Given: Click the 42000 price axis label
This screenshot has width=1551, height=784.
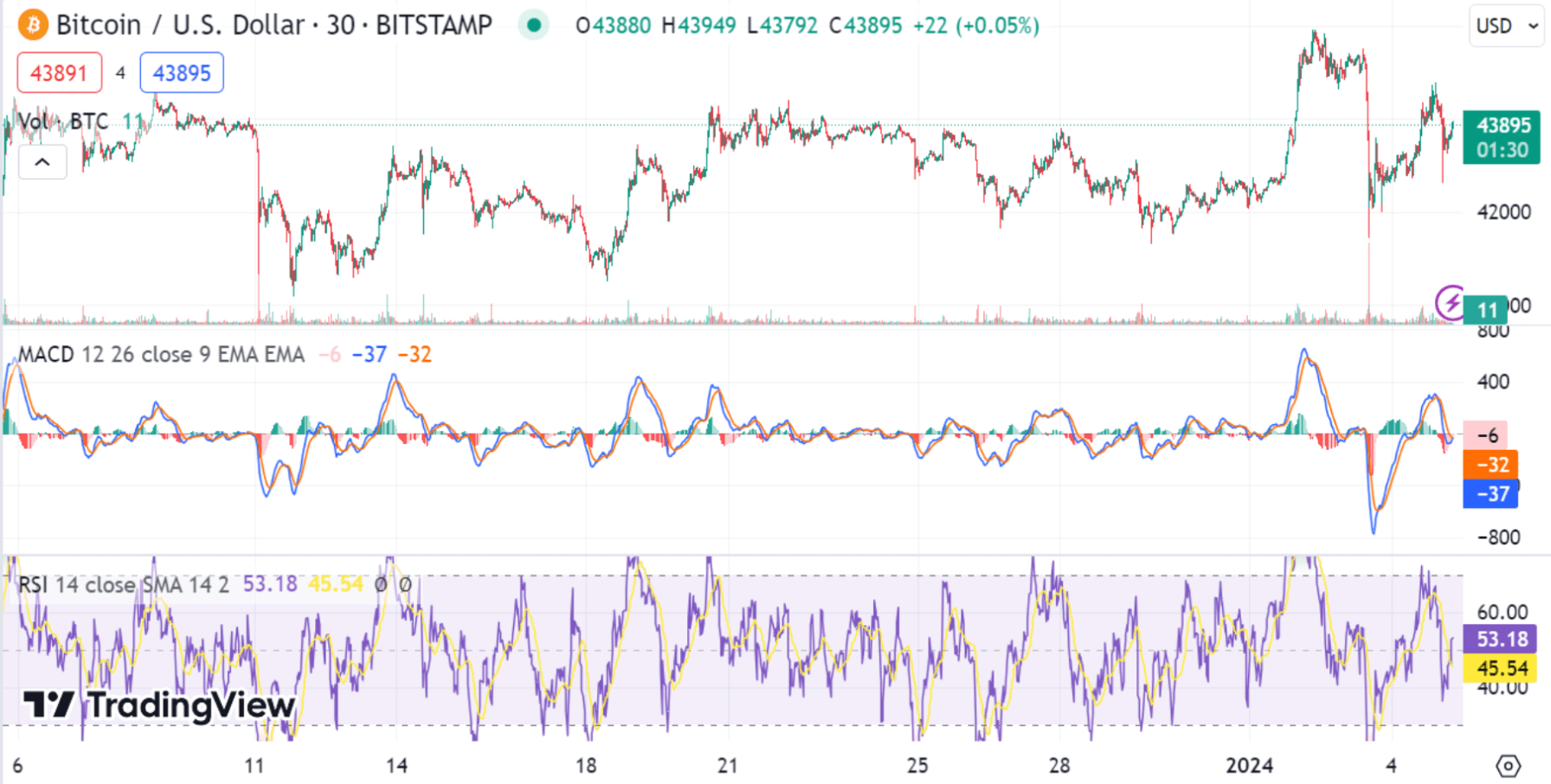Looking at the screenshot, I should point(1503,212).
